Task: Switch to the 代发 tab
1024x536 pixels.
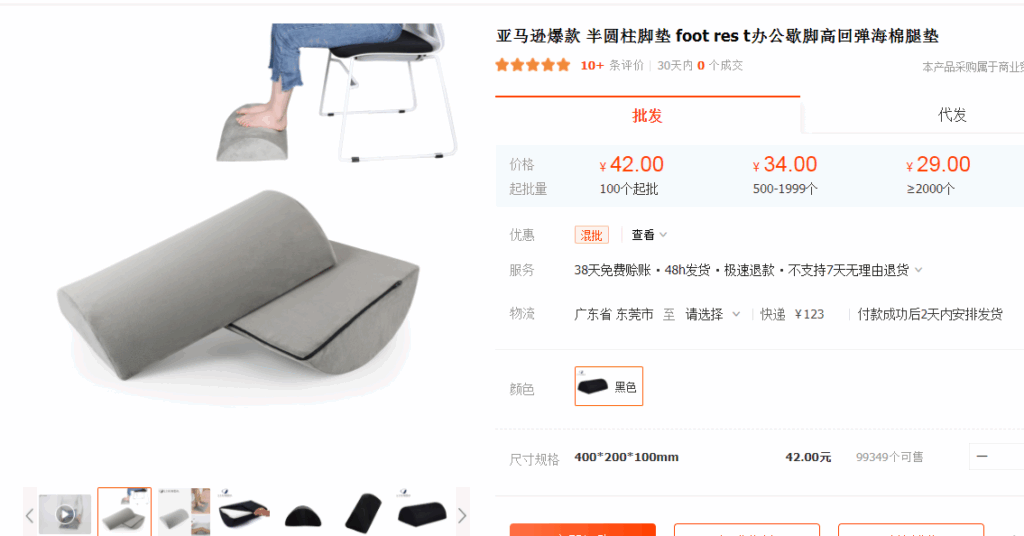Action: click(952, 116)
